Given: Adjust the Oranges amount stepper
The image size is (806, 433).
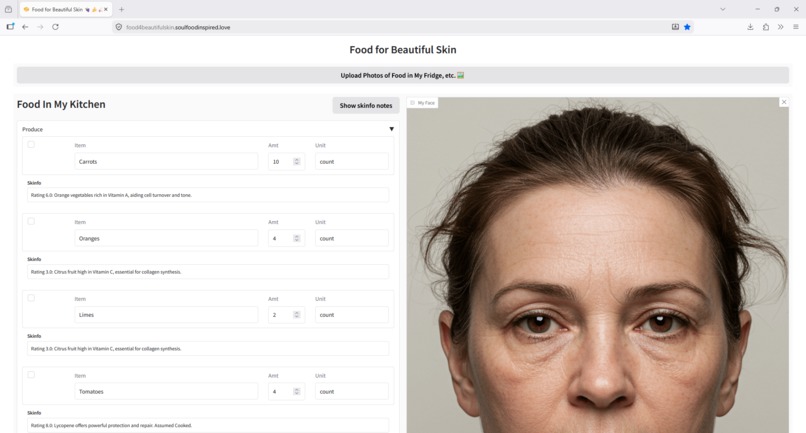Looking at the screenshot, I should [x=297, y=238].
